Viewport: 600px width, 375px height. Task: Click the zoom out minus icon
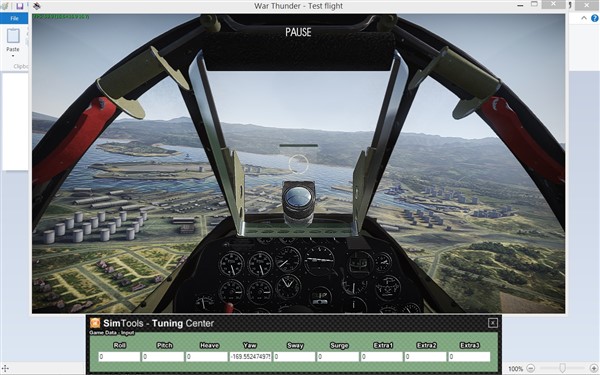(x=530, y=368)
